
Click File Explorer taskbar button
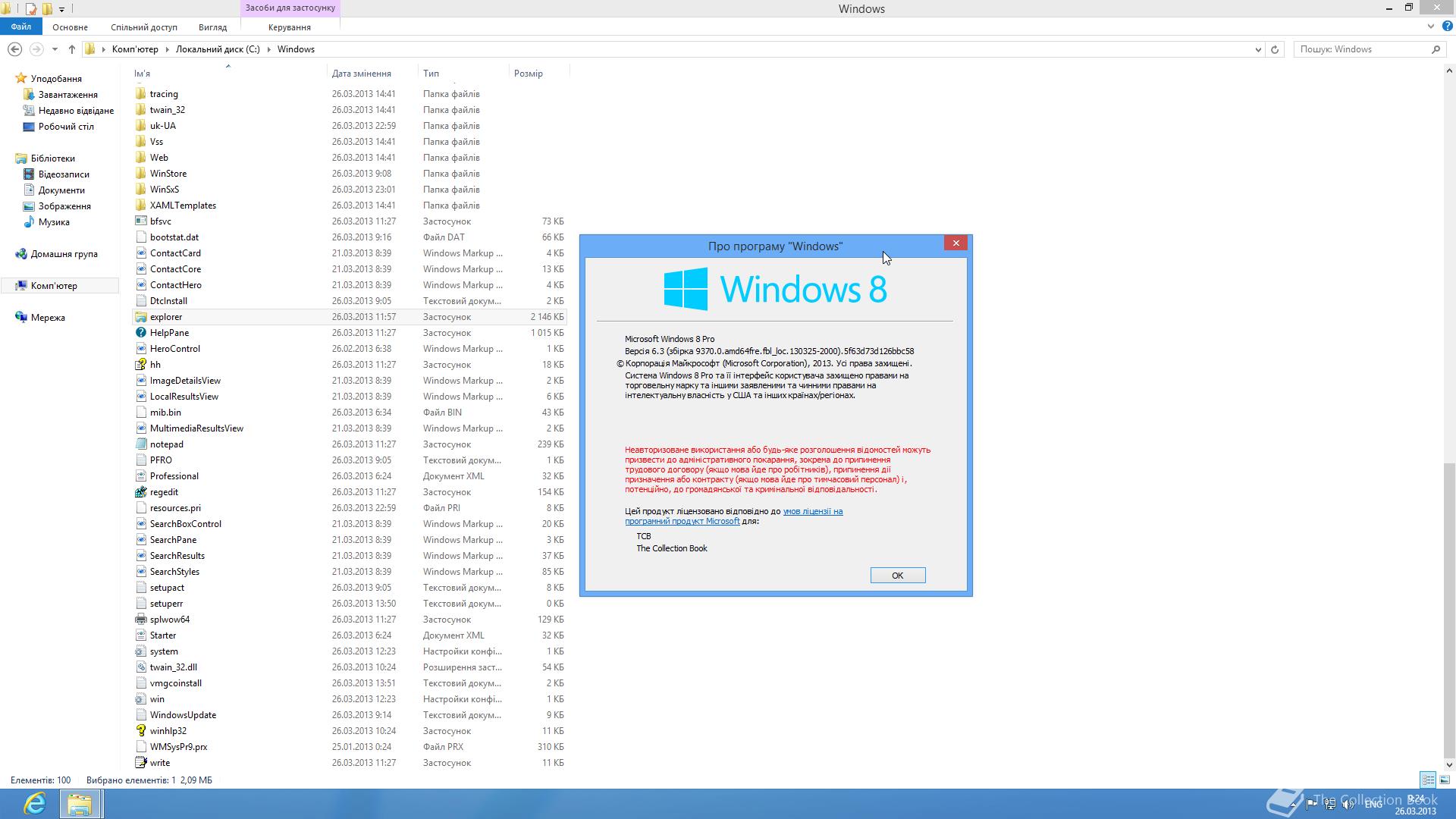point(80,803)
